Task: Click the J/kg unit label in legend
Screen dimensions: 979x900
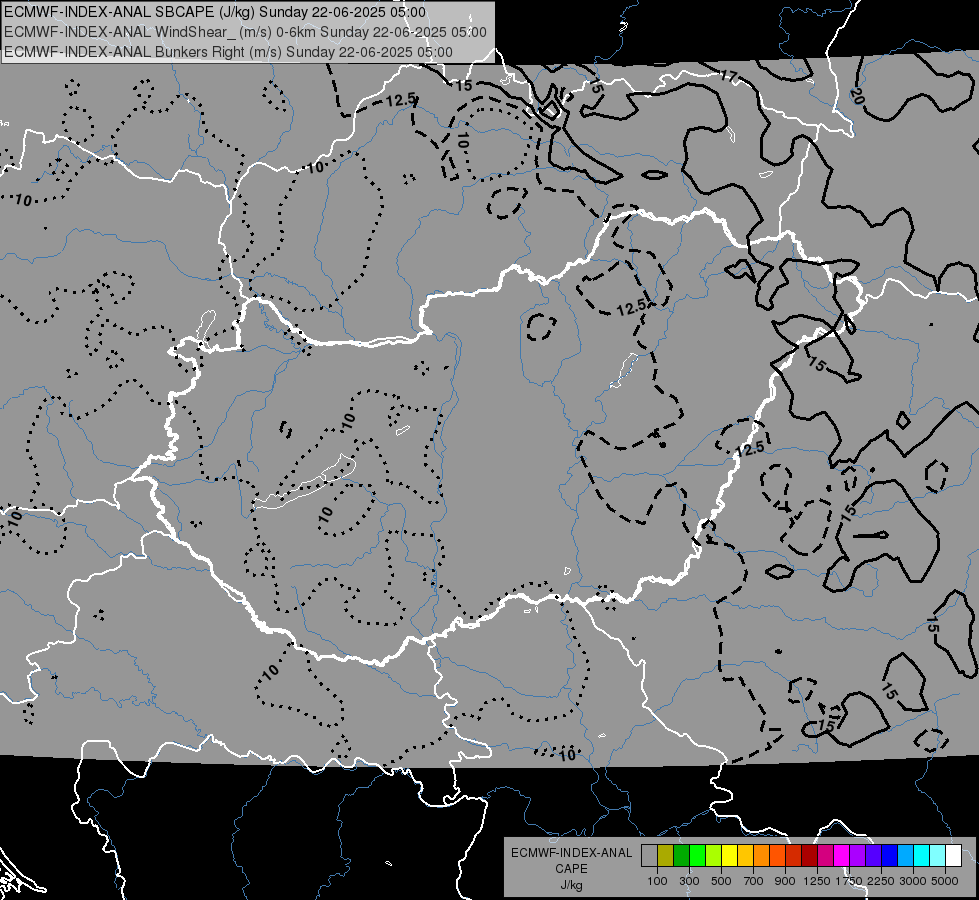Action: 571,885
